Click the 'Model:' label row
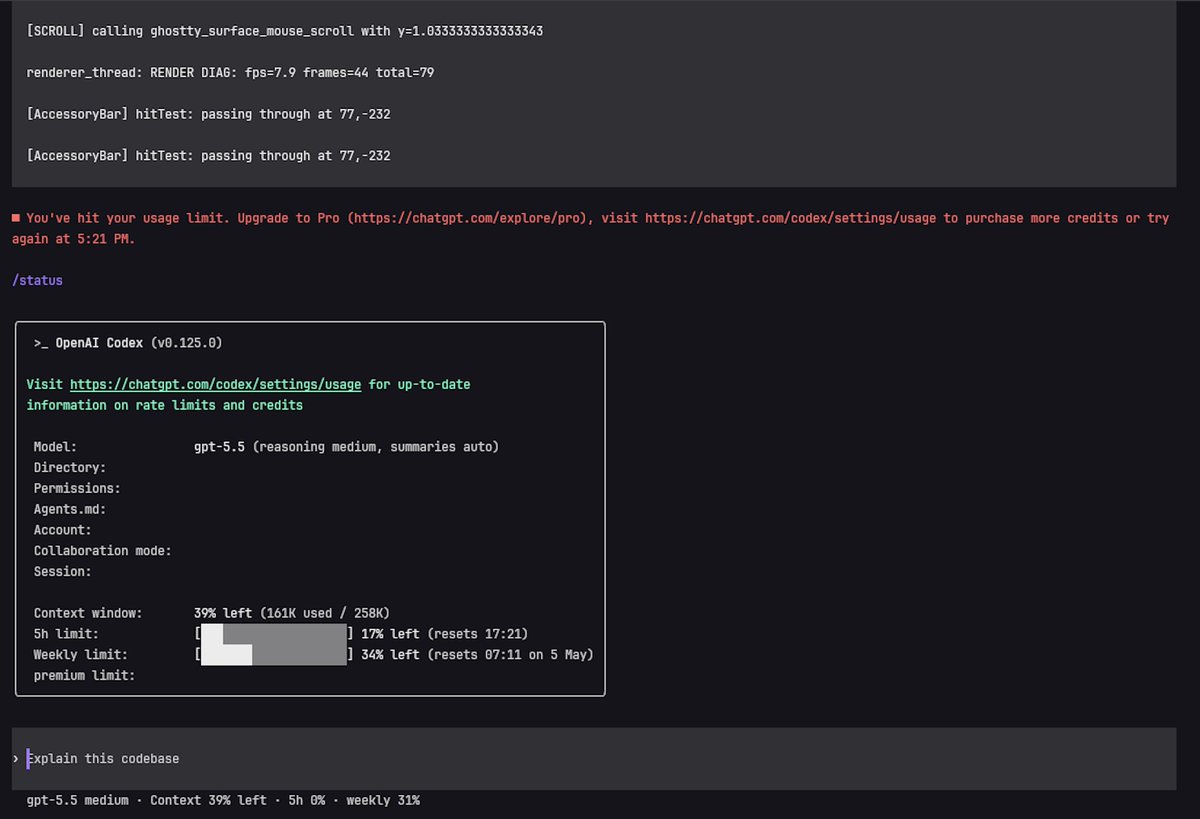The image size is (1200, 819). [55, 447]
